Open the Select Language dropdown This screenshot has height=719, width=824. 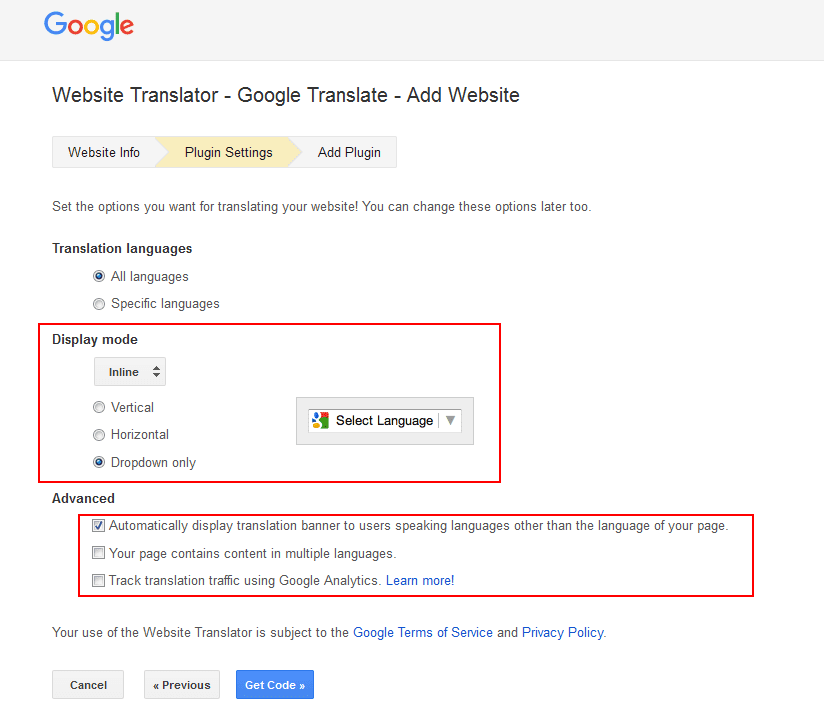pos(384,420)
